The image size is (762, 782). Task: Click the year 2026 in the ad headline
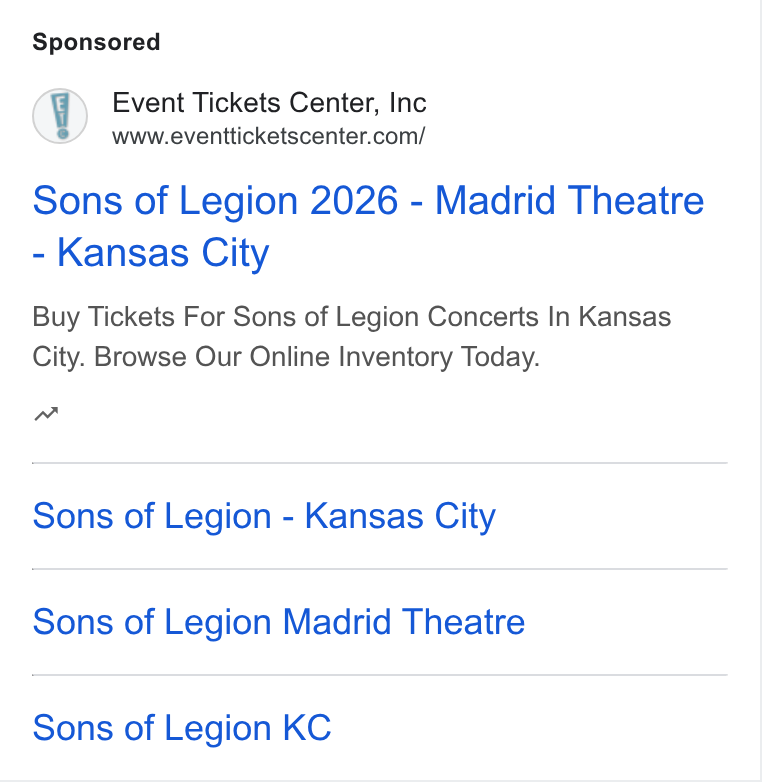[x=354, y=200]
